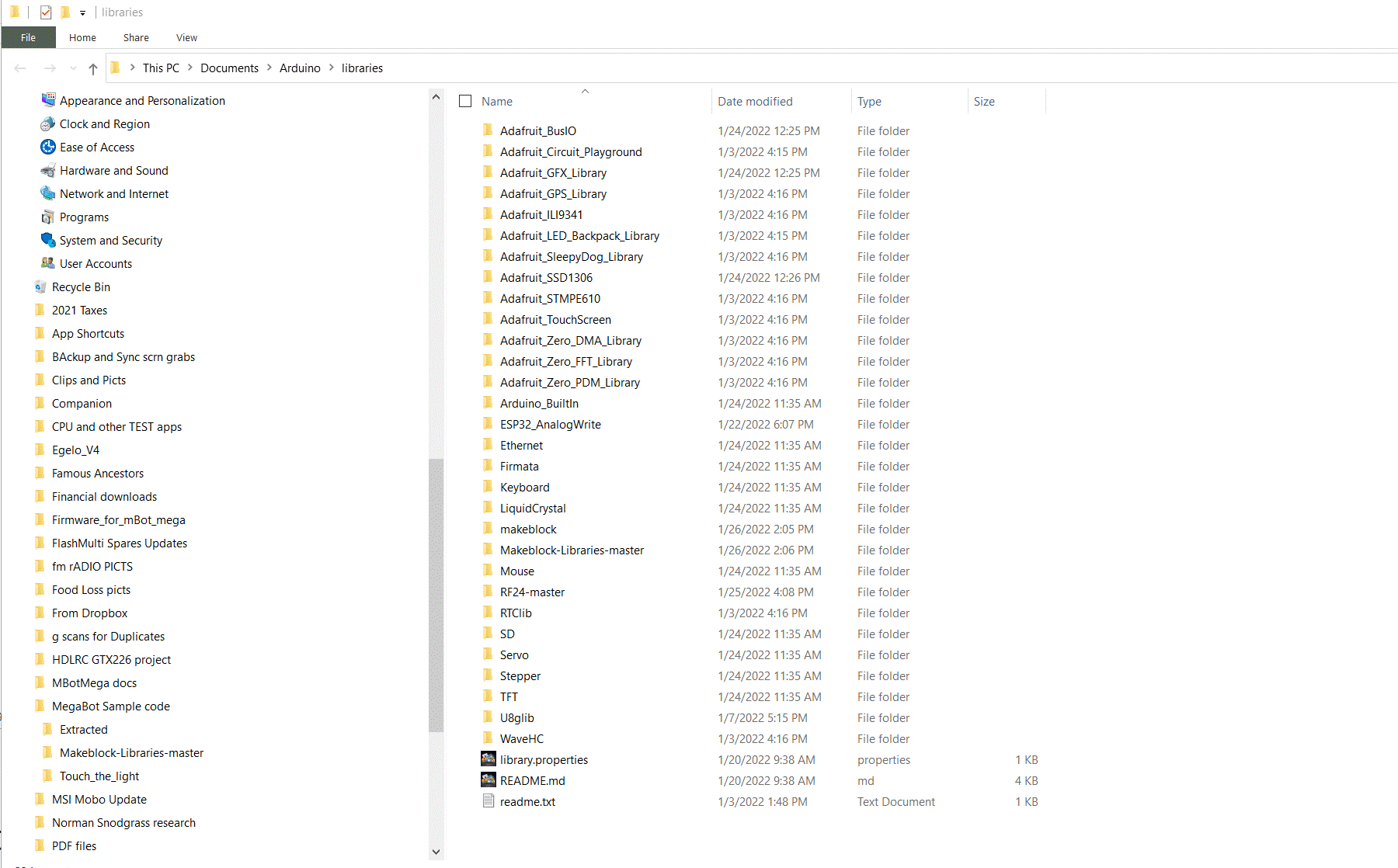Sort by the Date modified column header

coord(755,102)
